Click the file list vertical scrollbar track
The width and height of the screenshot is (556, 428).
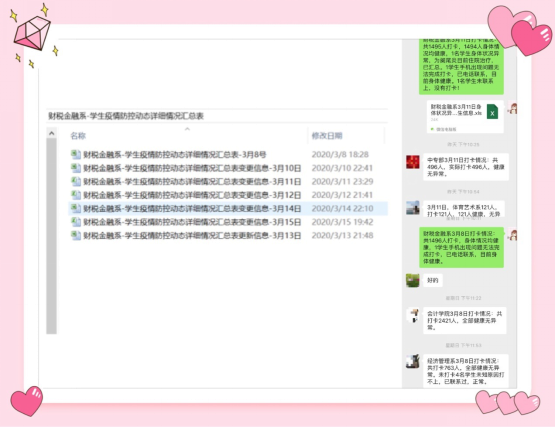pos(51,236)
